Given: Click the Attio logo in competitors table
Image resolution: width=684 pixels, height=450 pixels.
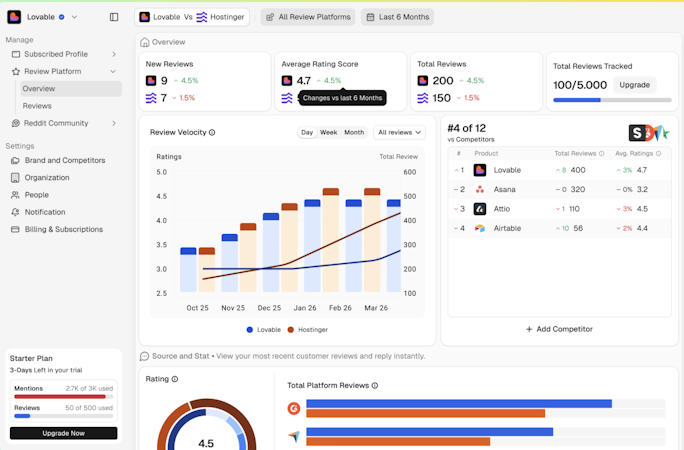Looking at the screenshot, I should [x=480, y=209].
